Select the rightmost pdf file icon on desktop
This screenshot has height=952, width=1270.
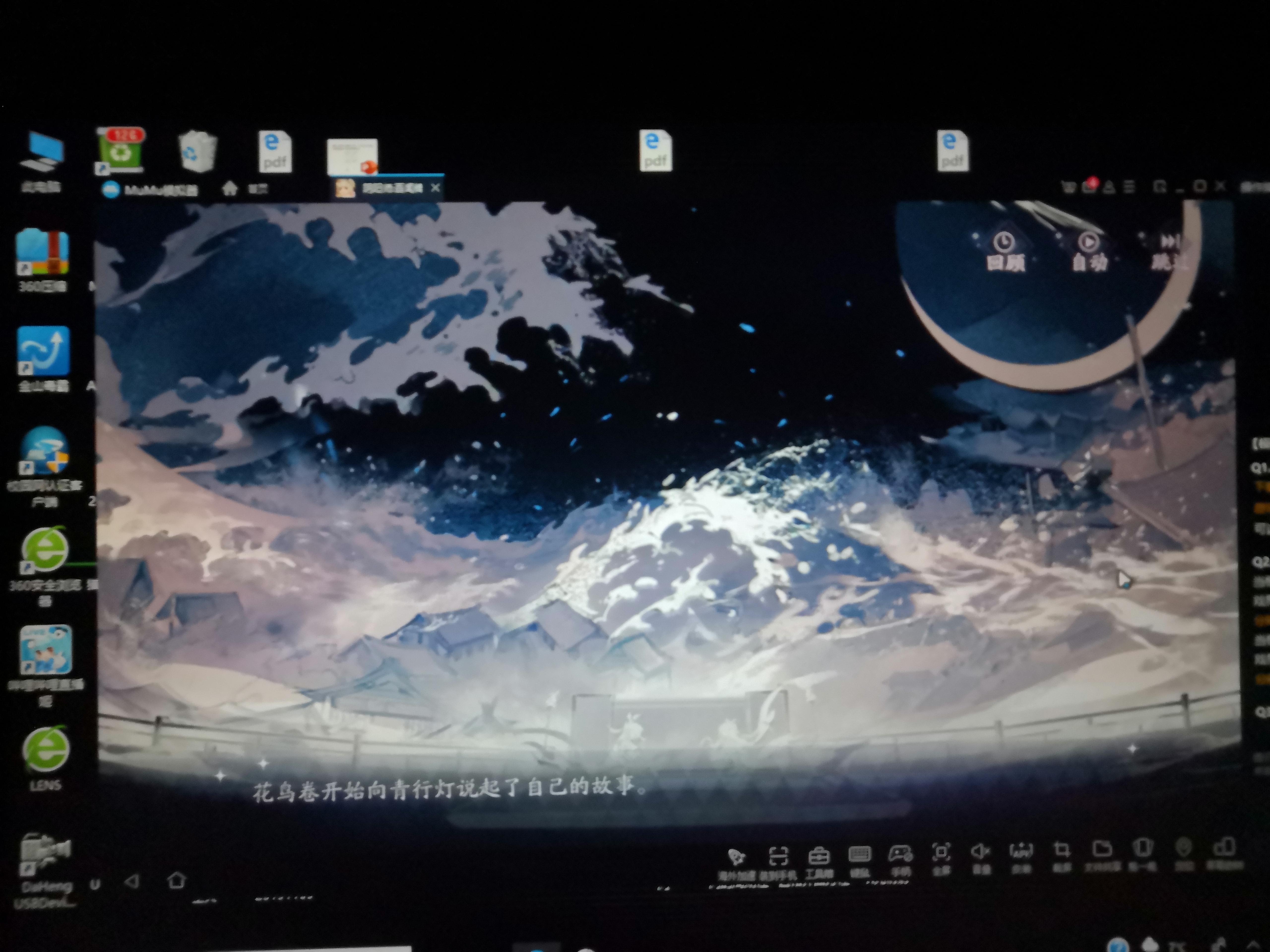(x=952, y=150)
